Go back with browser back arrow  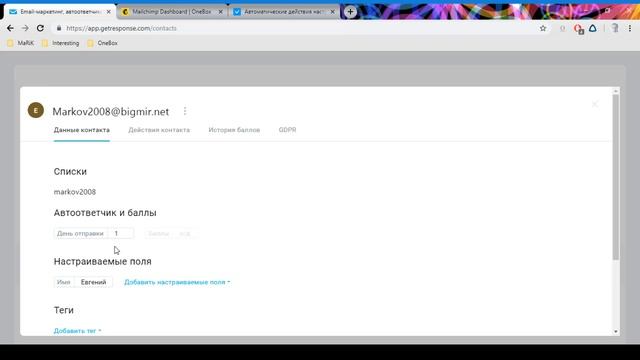click(x=10, y=28)
